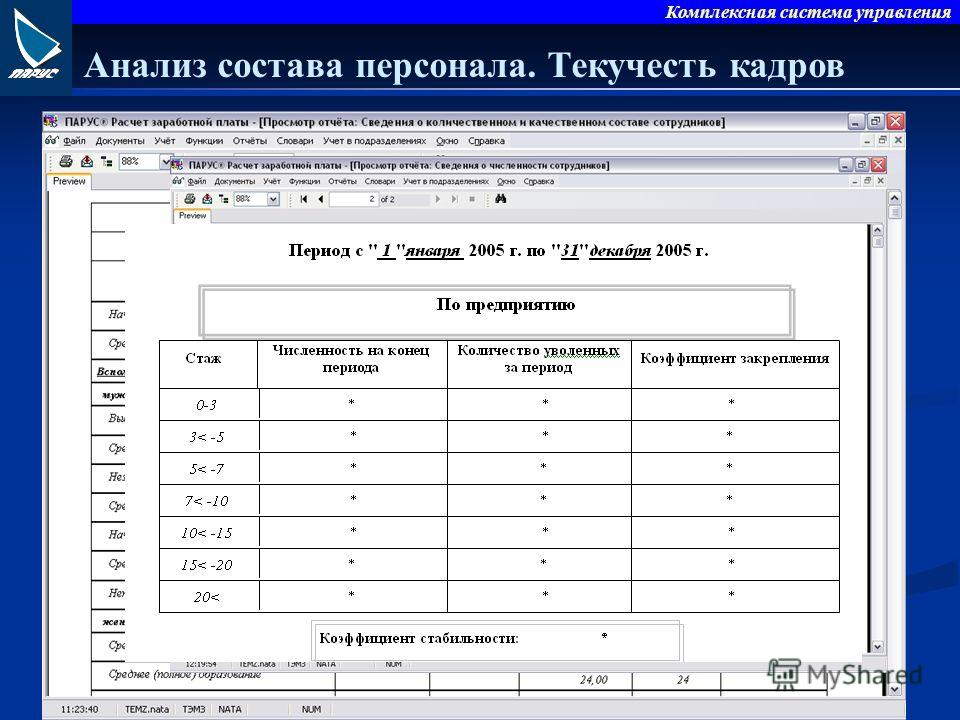
Task: Click the stop loading square icon
Action: pos(472,199)
